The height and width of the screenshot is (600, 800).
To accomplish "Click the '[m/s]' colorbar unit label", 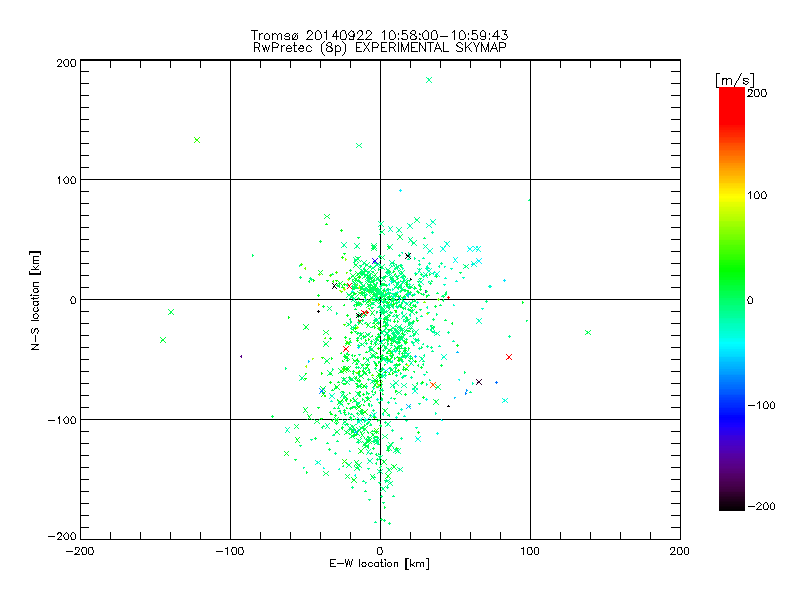I will [x=735, y=80].
